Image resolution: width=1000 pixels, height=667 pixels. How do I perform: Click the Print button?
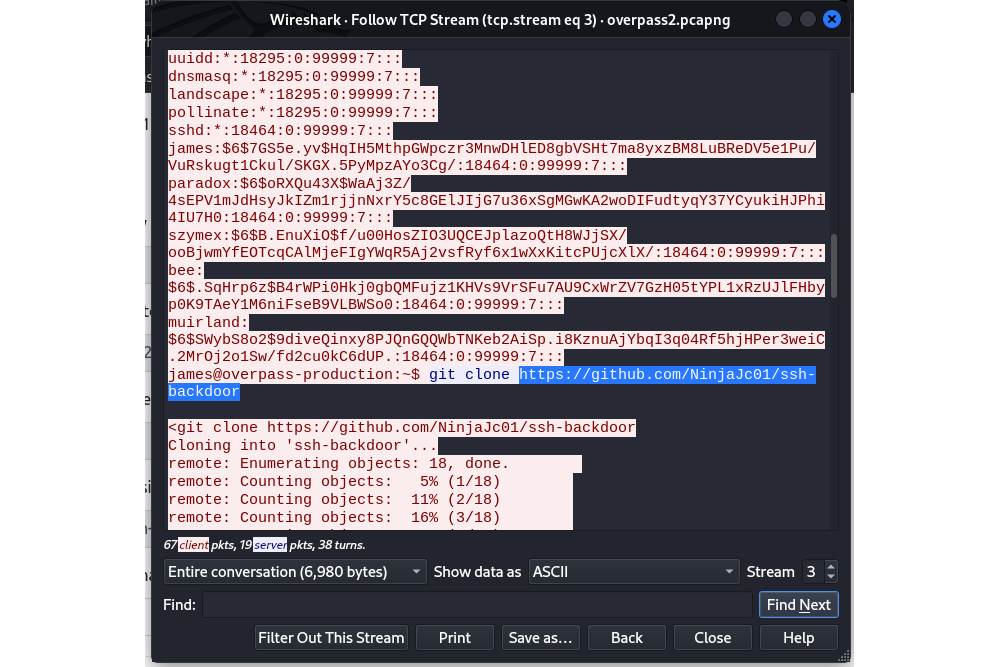[x=455, y=638]
